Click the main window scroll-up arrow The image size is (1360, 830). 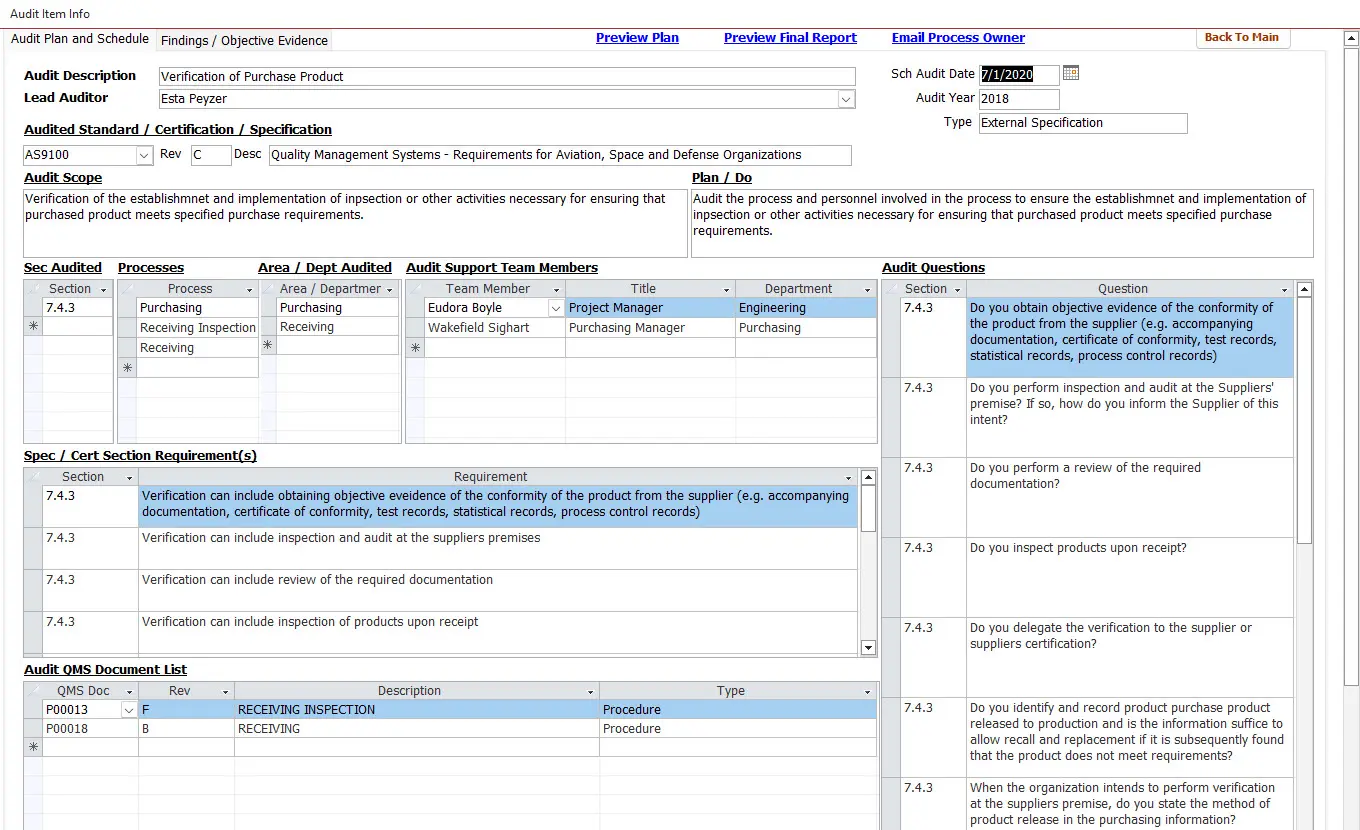point(1351,38)
